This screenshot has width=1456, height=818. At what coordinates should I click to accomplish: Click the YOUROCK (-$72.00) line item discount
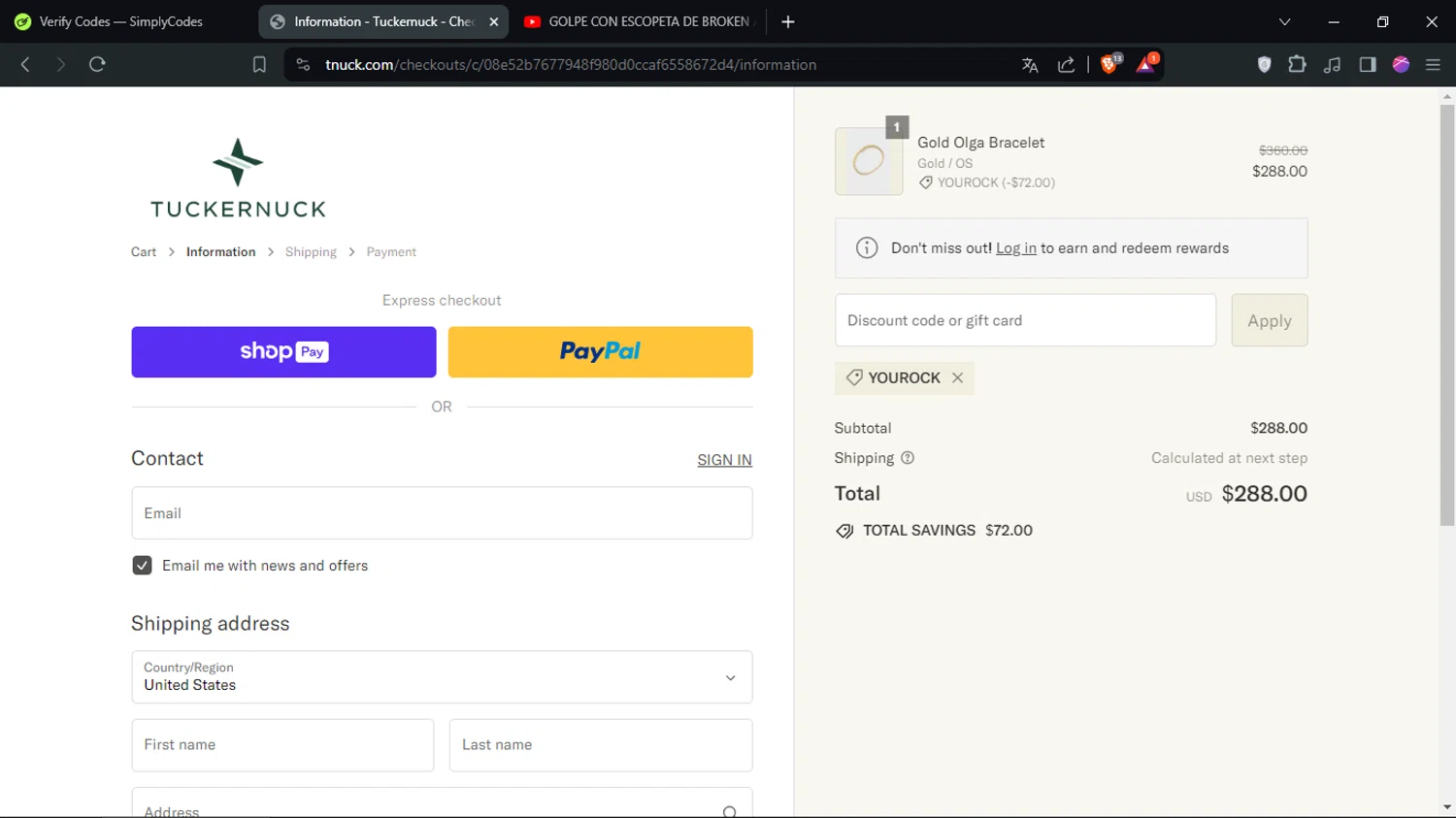[987, 182]
